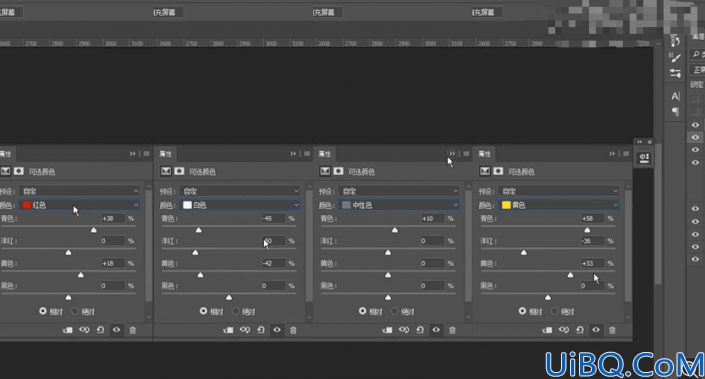Image resolution: width=705 pixels, height=379 pixels.
Task: Collapse Yellow panel with the >> arrows
Action: 612,154
